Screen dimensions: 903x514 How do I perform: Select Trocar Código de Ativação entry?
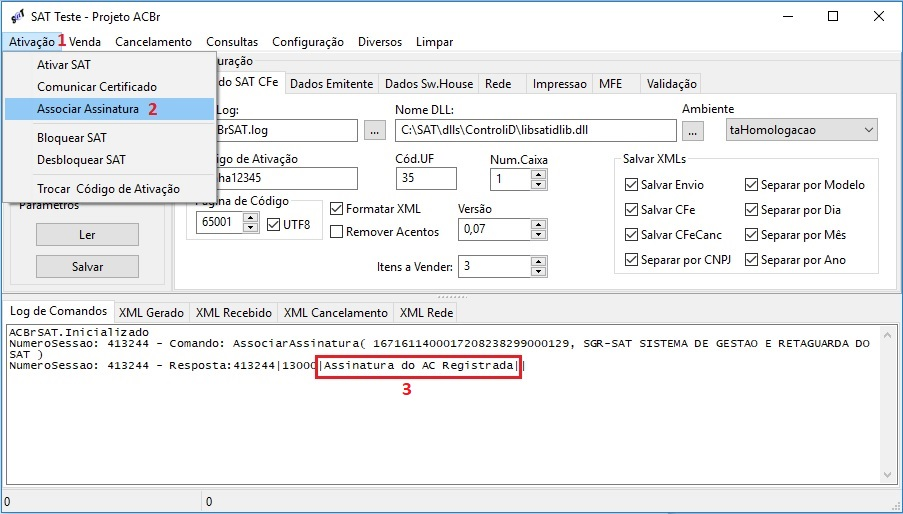click(109, 189)
